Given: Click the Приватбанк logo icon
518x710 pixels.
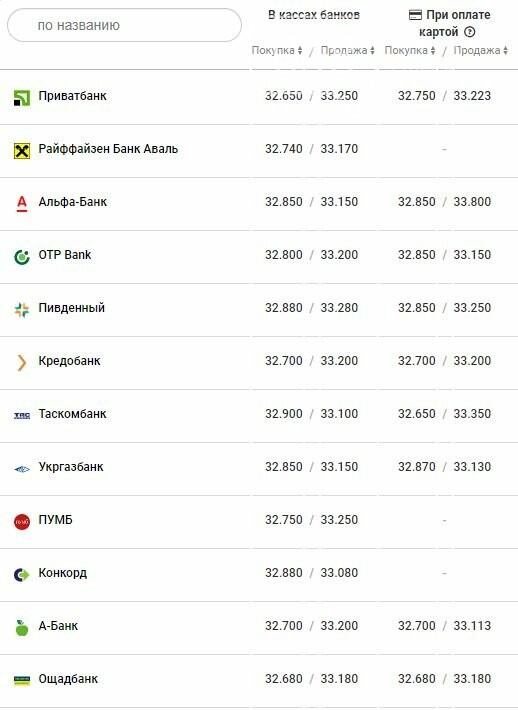Looking at the screenshot, I should point(22,98).
